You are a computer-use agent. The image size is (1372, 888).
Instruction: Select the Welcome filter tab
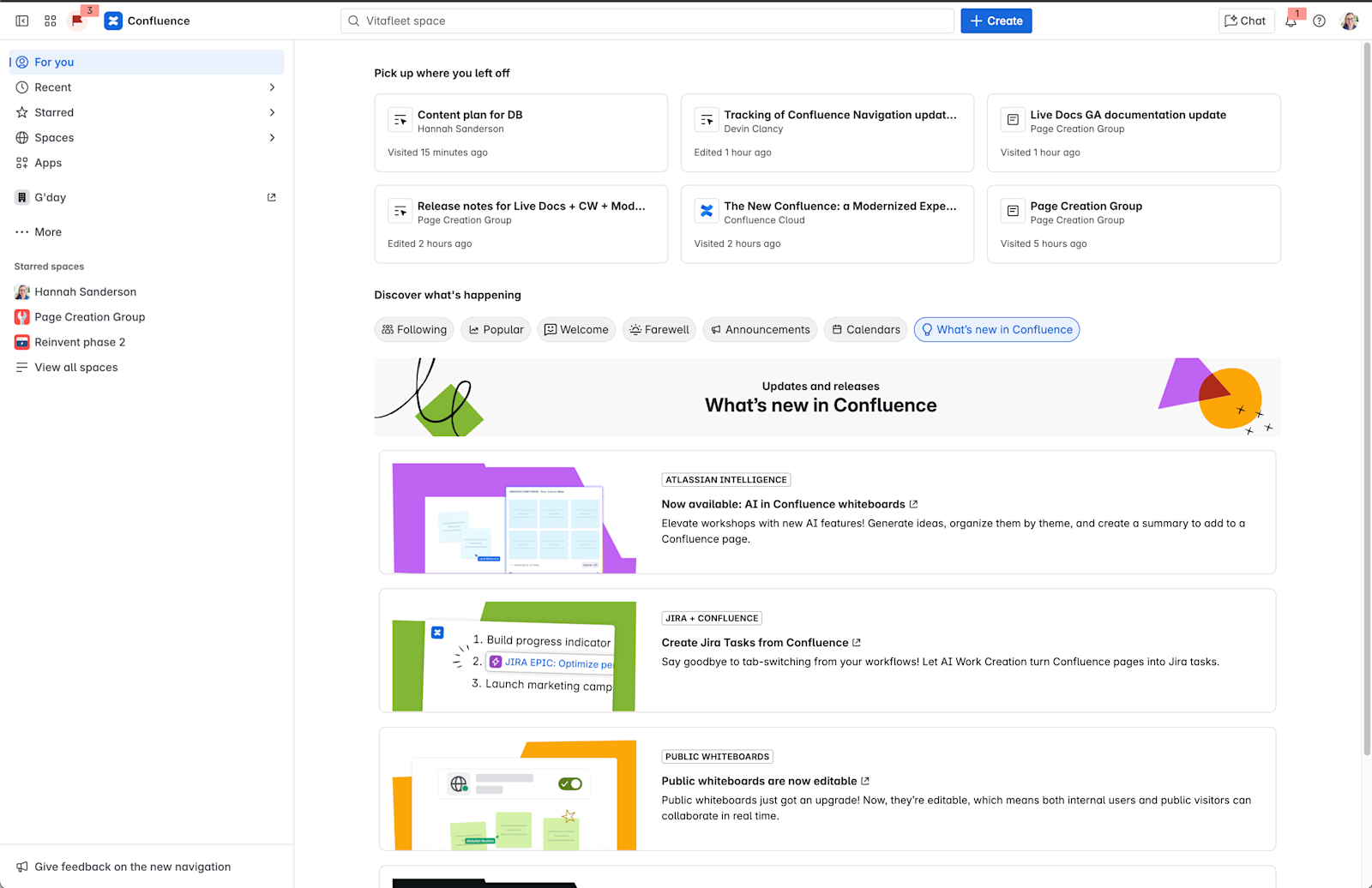(x=576, y=330)
